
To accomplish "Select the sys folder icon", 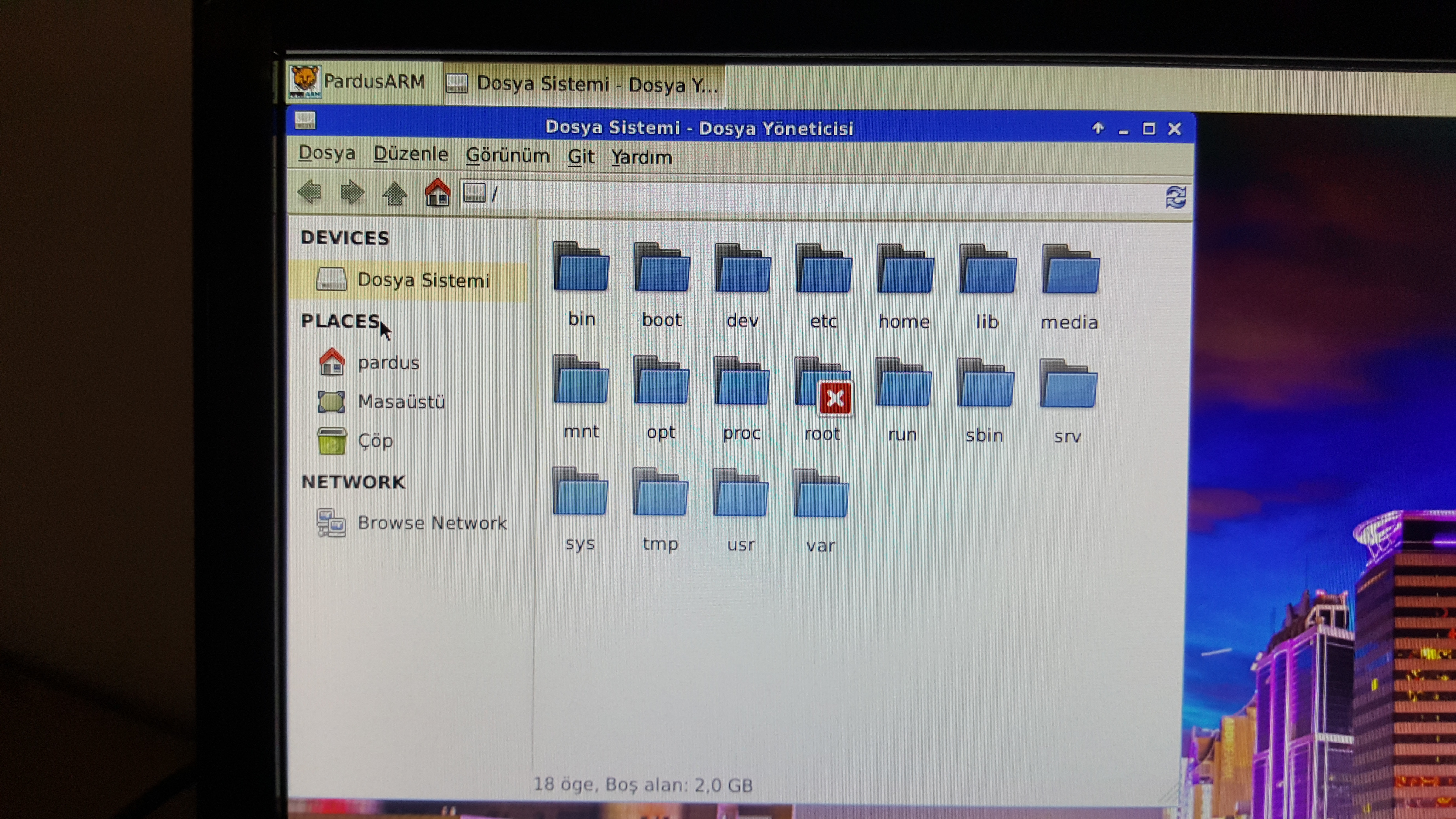I will (580, 492).
